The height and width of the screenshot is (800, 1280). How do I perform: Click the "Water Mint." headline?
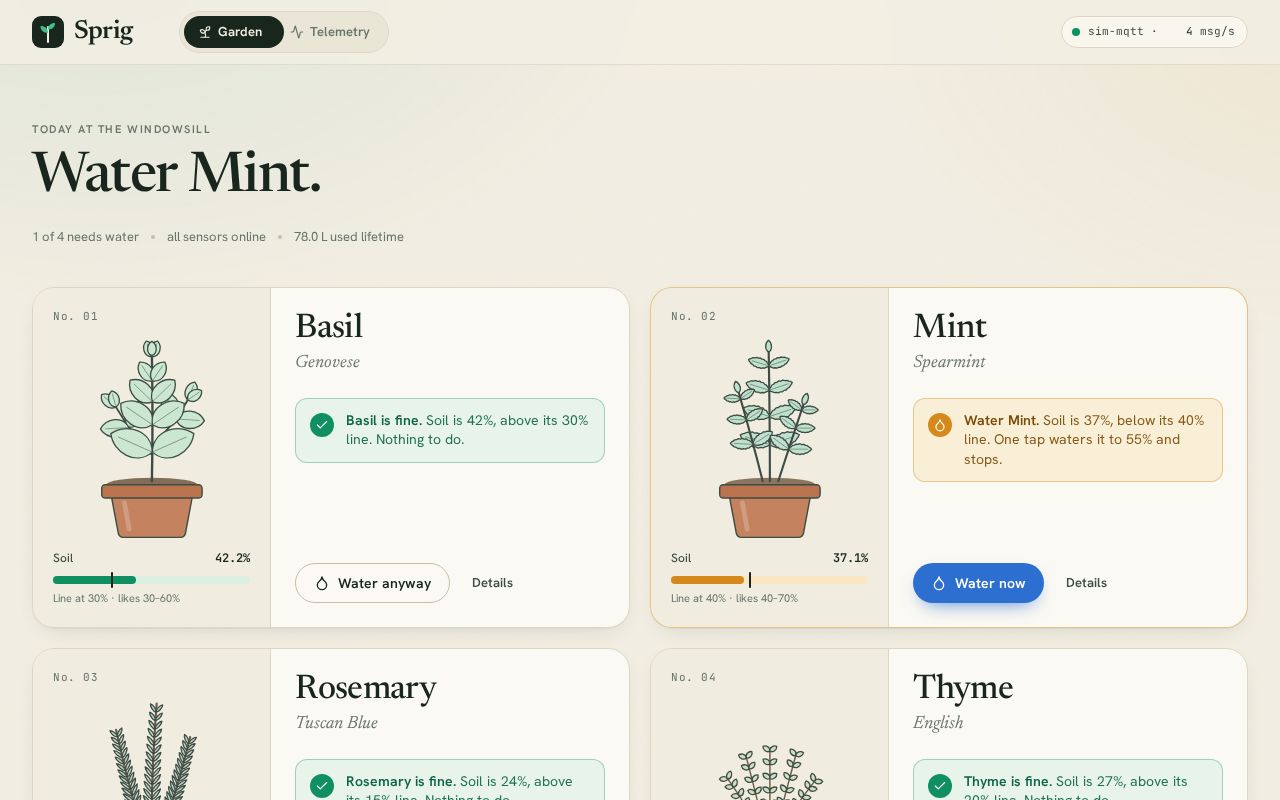pos(177,172)
